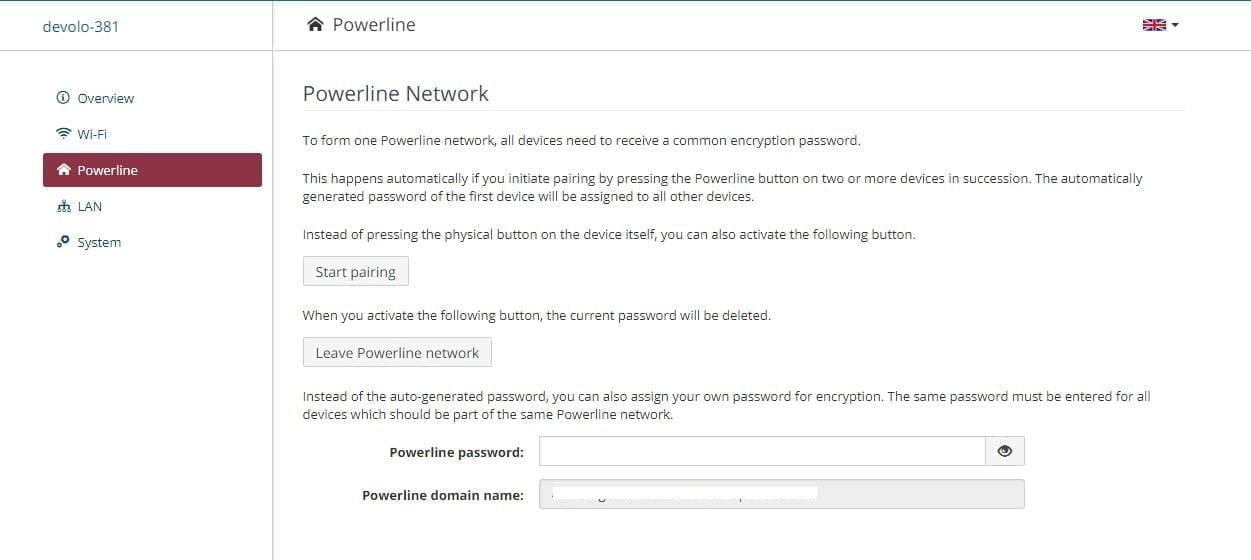Viewport: 1251px width, 560px height.
Task: Click the Powerline title in top header
Action: tap(374, 25)
